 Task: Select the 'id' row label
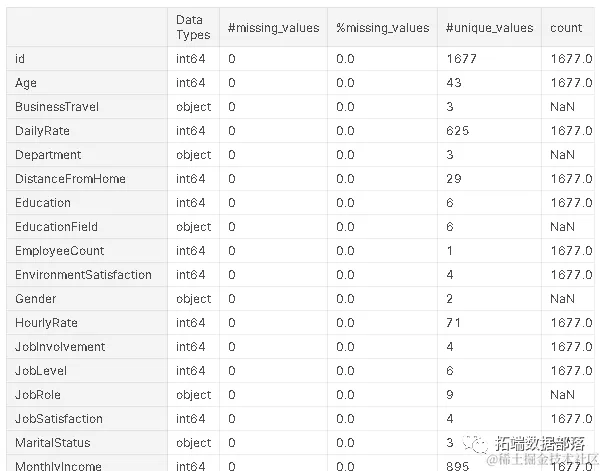coord(20,59)
